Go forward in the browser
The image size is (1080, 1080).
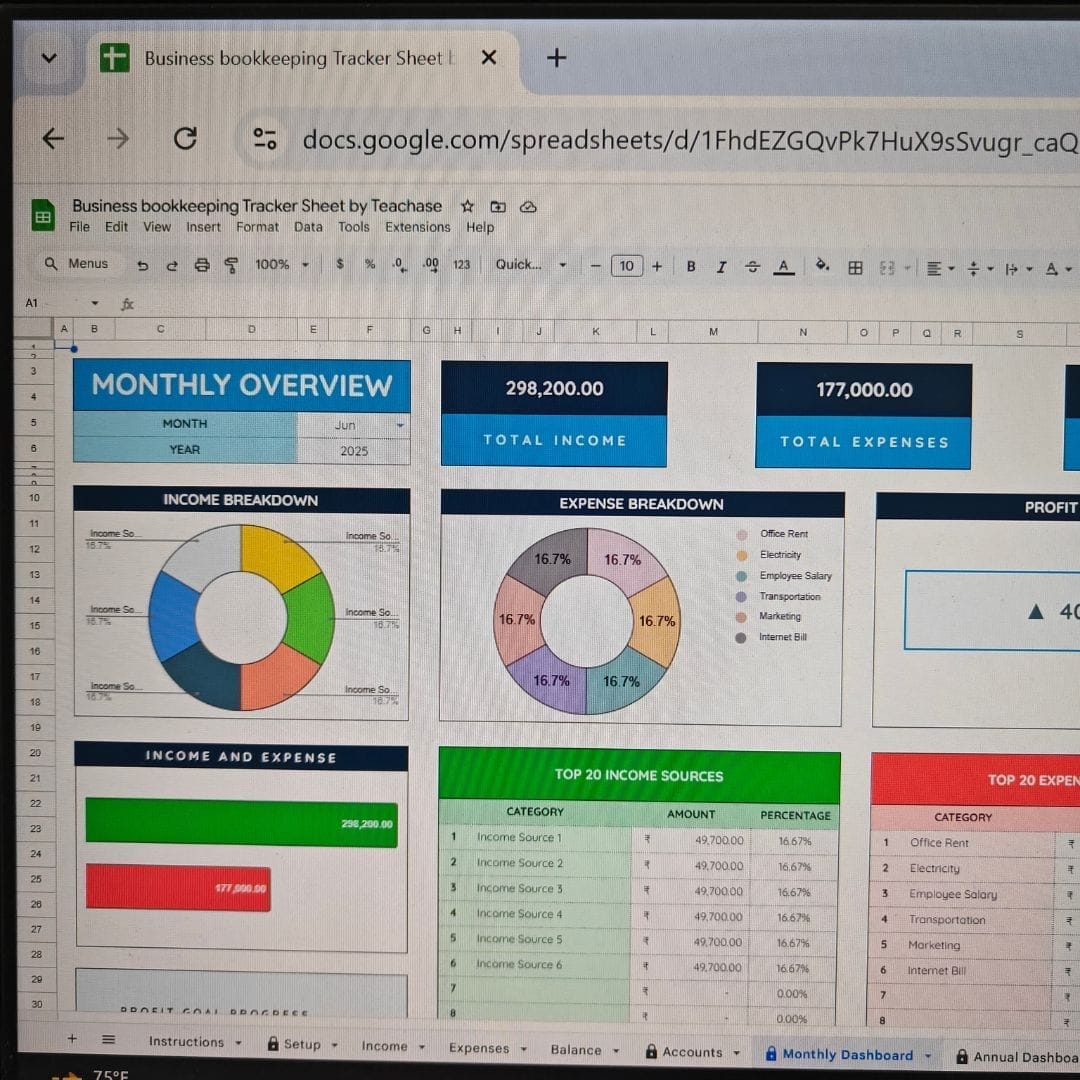coord(118,138)
